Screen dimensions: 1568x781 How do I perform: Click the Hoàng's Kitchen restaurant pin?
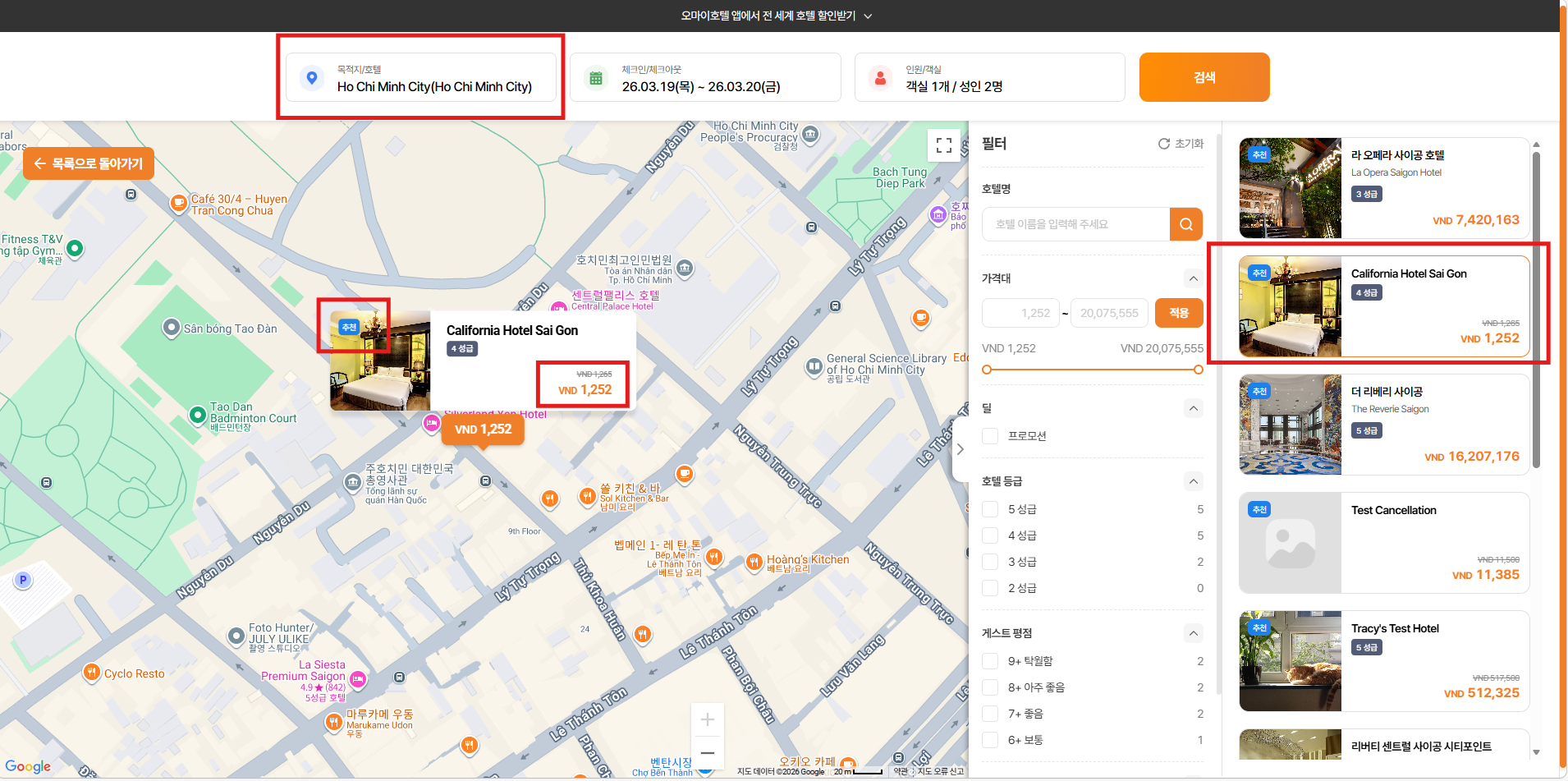[754, 563]
